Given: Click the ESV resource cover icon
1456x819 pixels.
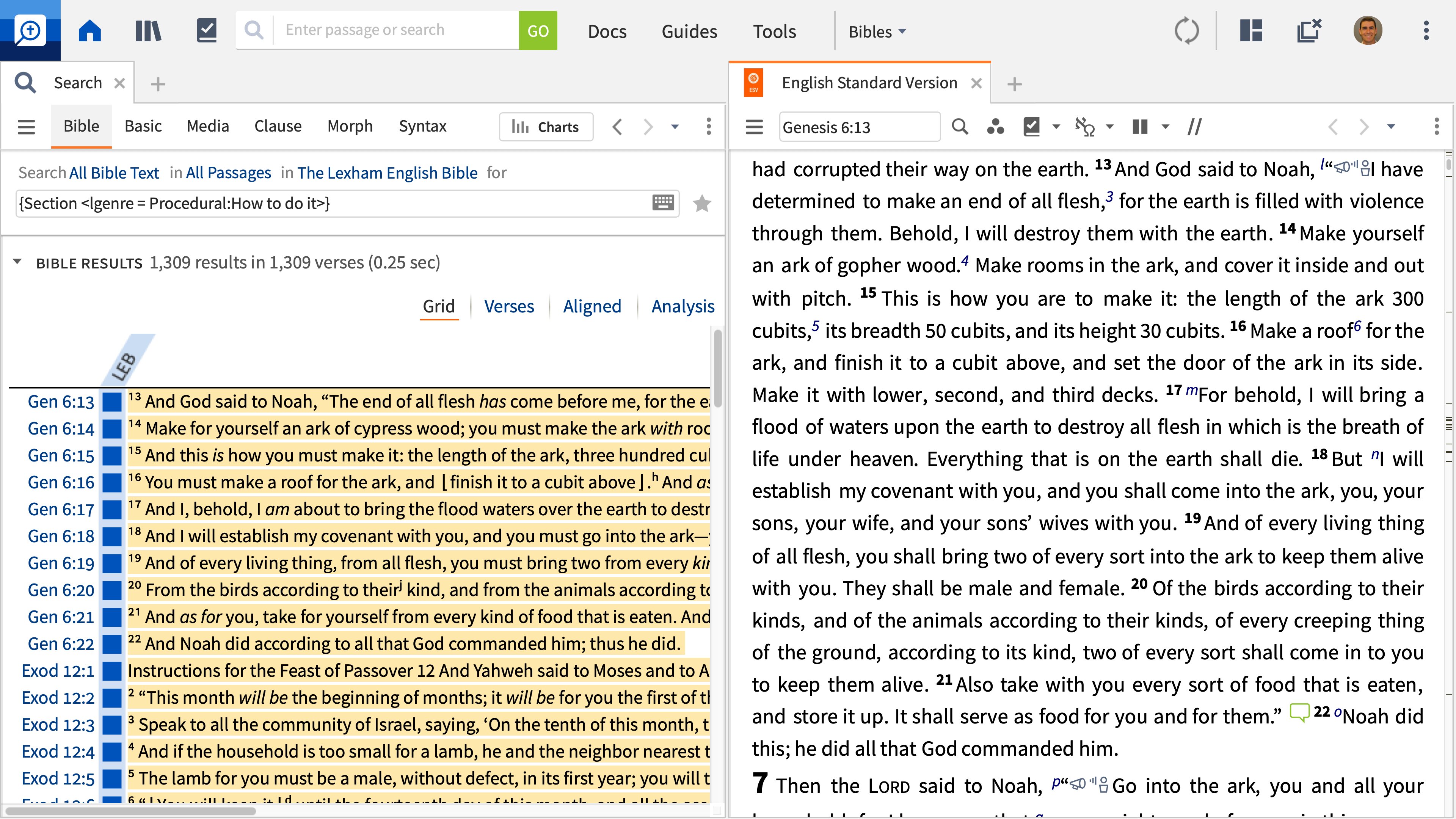Looking at the screenshot, I should 753,83.
